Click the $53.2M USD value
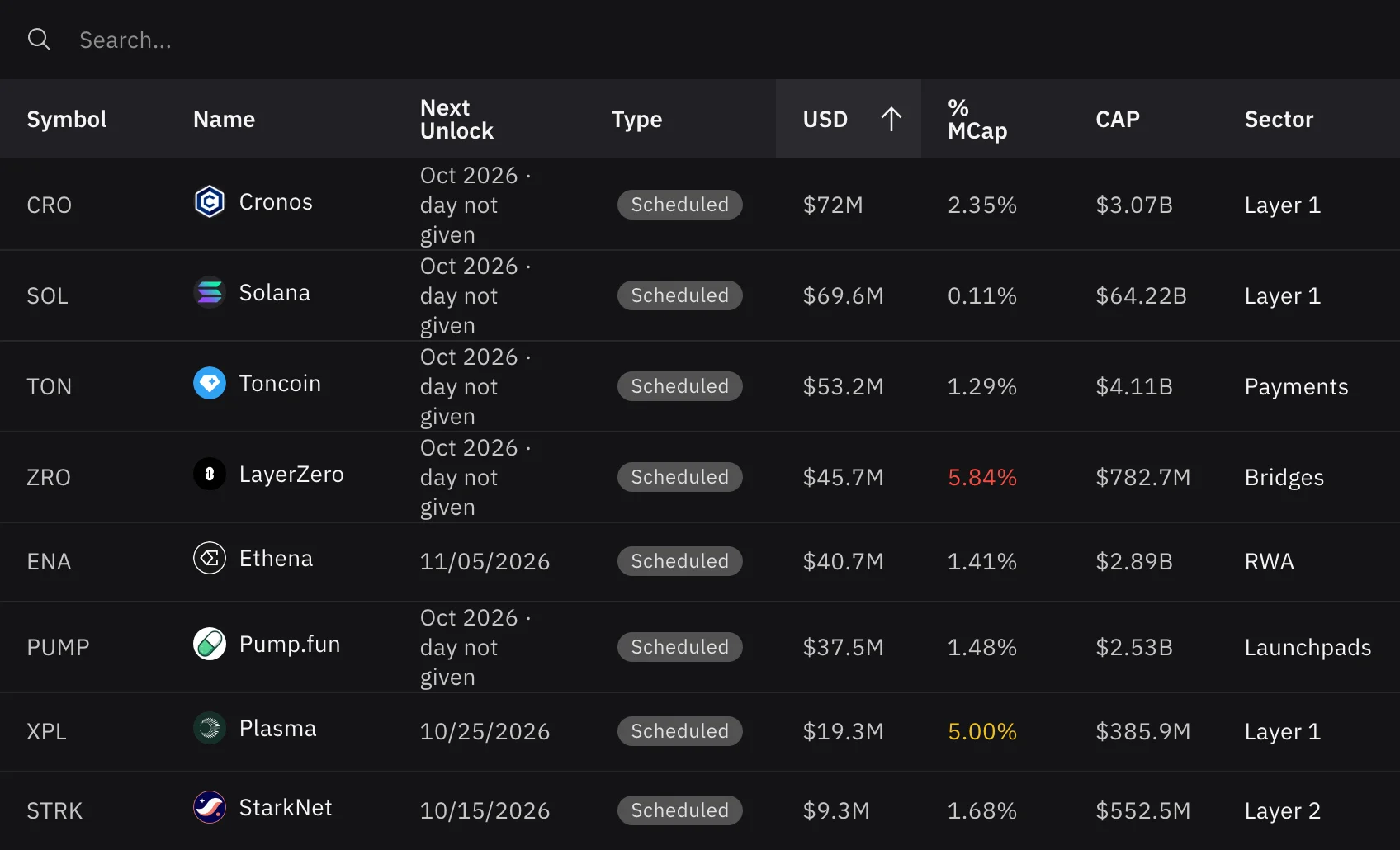This screenshot has width=1400, height=850. click(843, 386)
